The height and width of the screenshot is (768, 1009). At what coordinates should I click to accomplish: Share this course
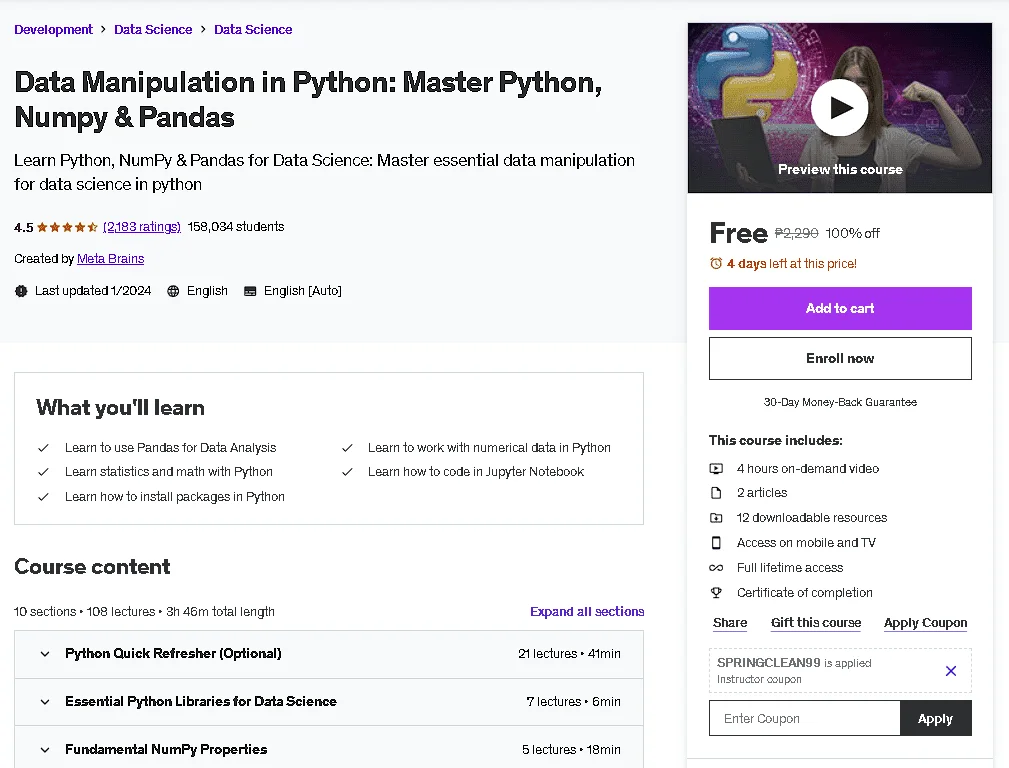pos(730,623)
